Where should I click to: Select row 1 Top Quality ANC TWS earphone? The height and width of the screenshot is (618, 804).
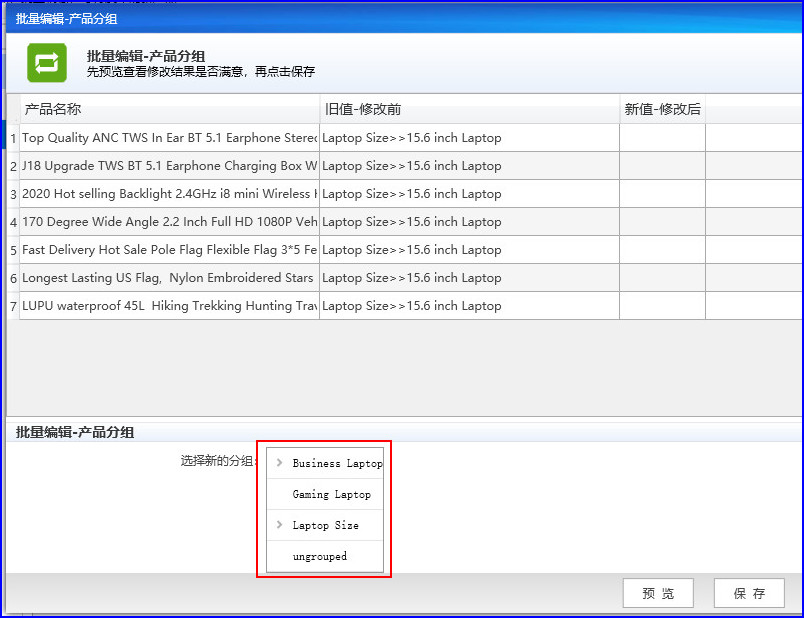click(x=169, y=137)
